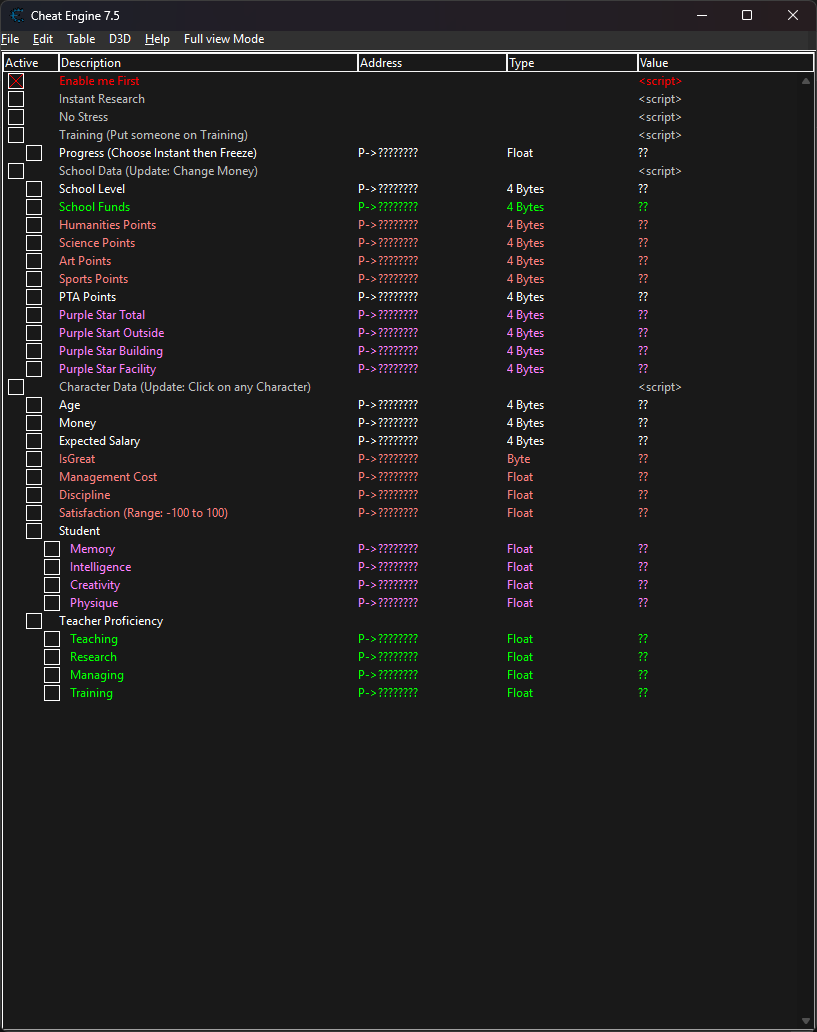Check the Progress (Choose Instant then Freeze) box
The width and height of the screenshot is (817, 1032).
(34, 153)
